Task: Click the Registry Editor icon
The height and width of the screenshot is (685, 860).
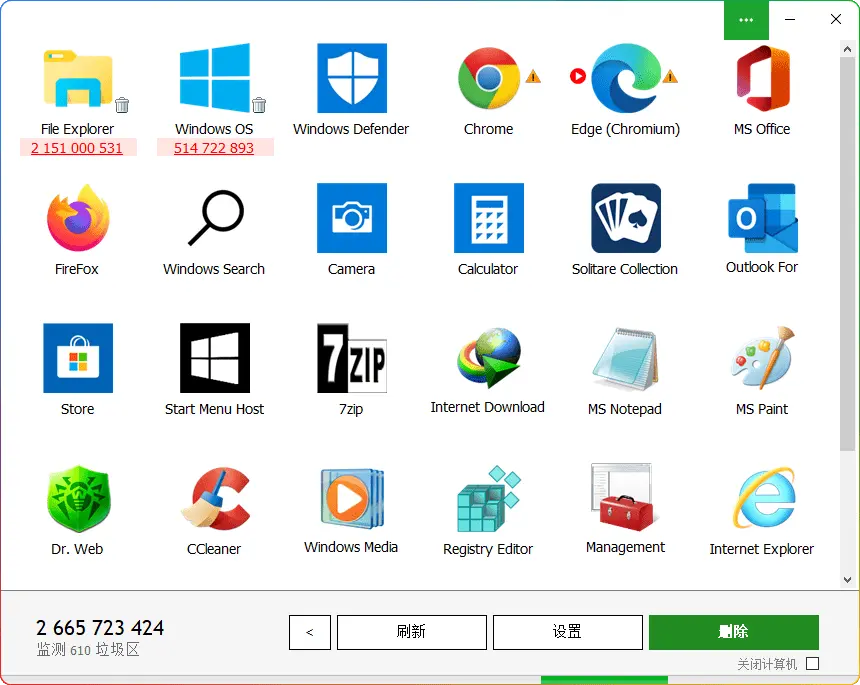Action: click(x=488, y=498)
